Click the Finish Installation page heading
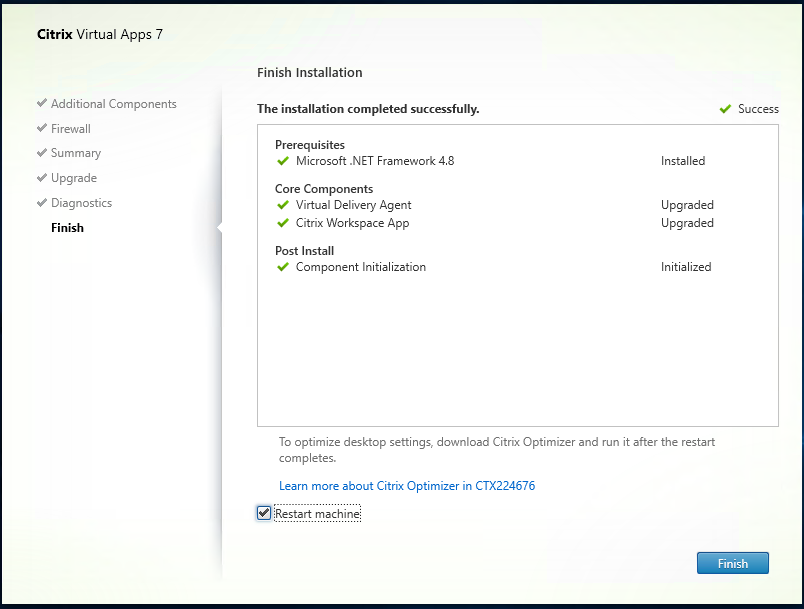 [310, 72]
